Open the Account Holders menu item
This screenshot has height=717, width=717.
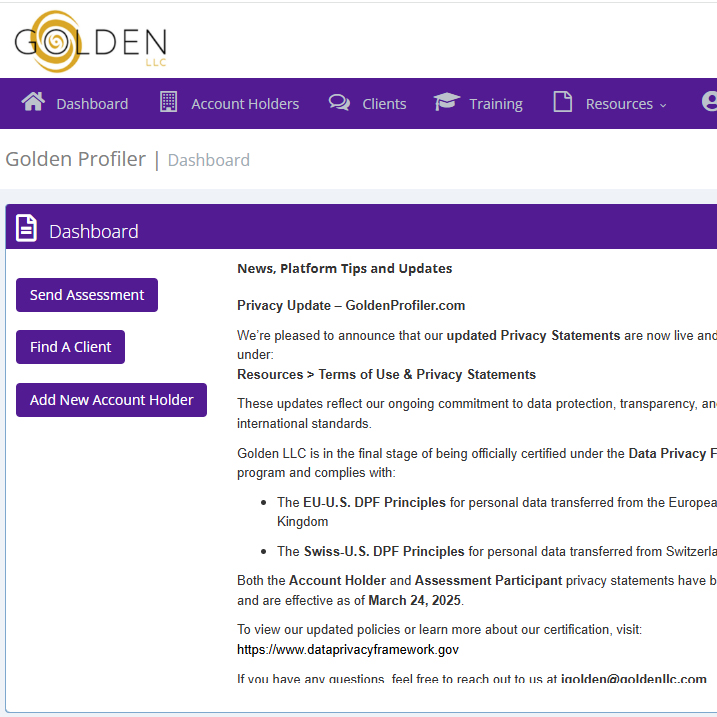[x=245, y=104]
